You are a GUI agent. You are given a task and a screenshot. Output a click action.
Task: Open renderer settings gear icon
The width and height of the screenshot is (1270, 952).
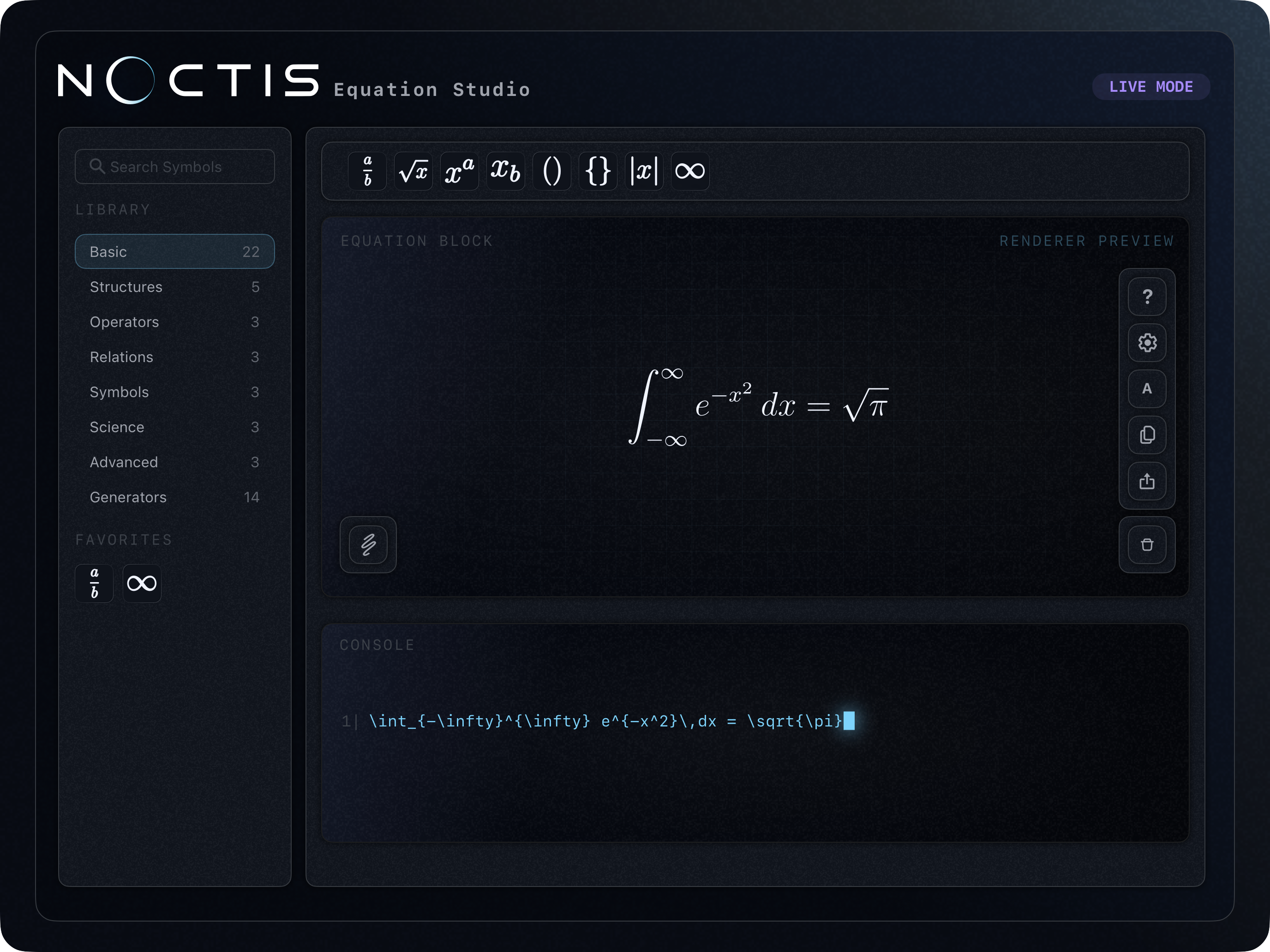click(1147, 343)
